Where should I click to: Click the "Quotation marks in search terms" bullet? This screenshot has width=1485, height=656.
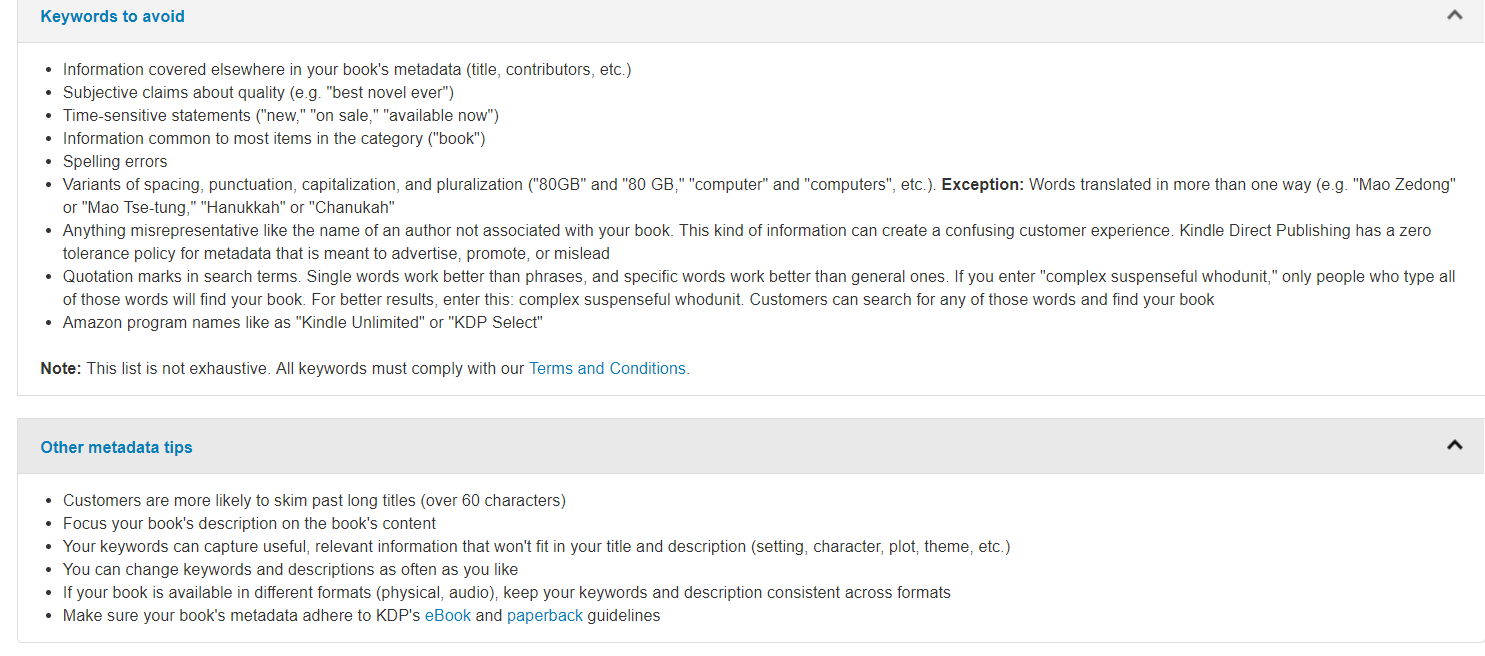pyautogui.click(x=300, y=277)
